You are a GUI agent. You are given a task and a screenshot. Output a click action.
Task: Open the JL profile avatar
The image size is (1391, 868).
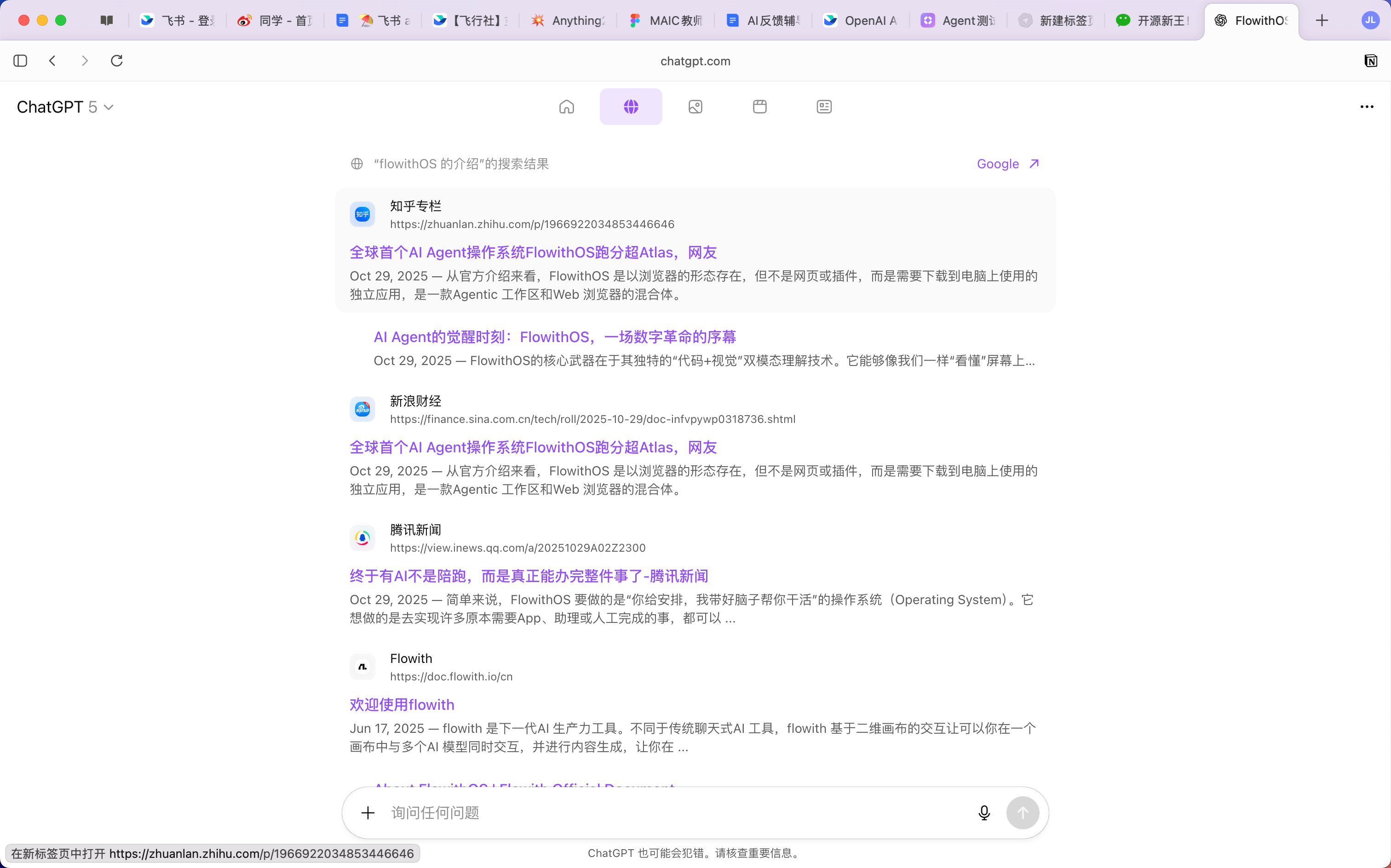[1370, 21]
